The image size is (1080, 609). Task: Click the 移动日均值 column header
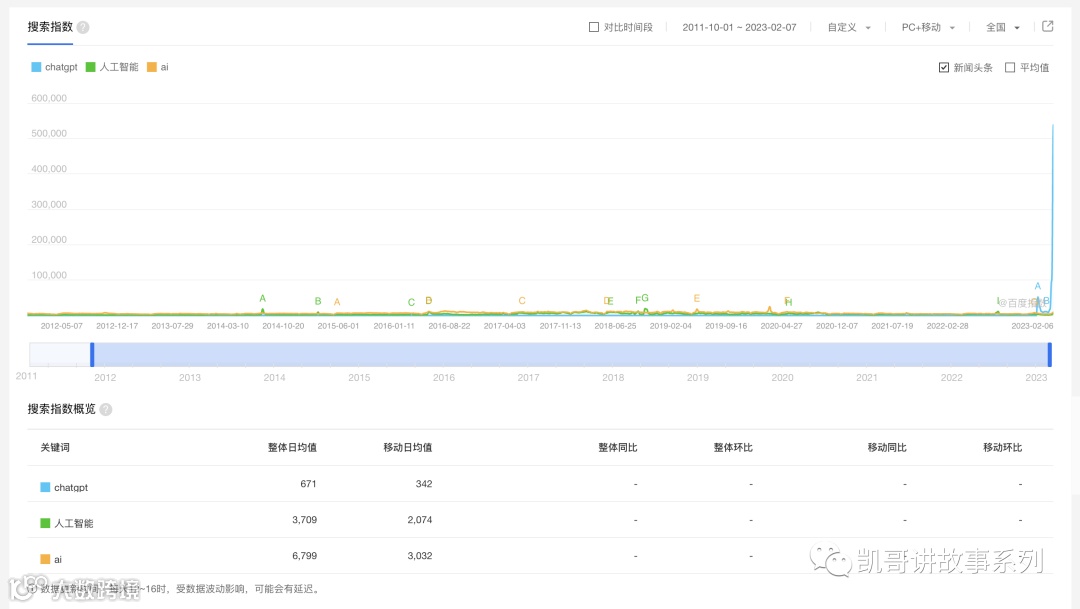click(408, 448)
